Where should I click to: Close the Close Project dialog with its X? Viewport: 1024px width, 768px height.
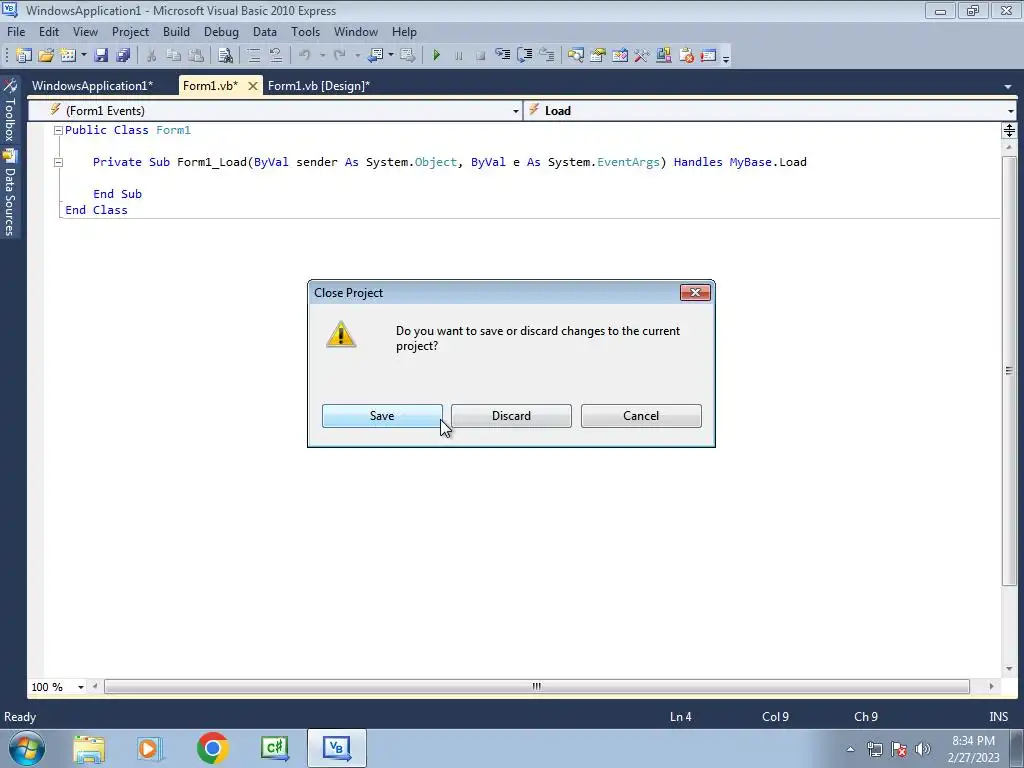[695, 293]
